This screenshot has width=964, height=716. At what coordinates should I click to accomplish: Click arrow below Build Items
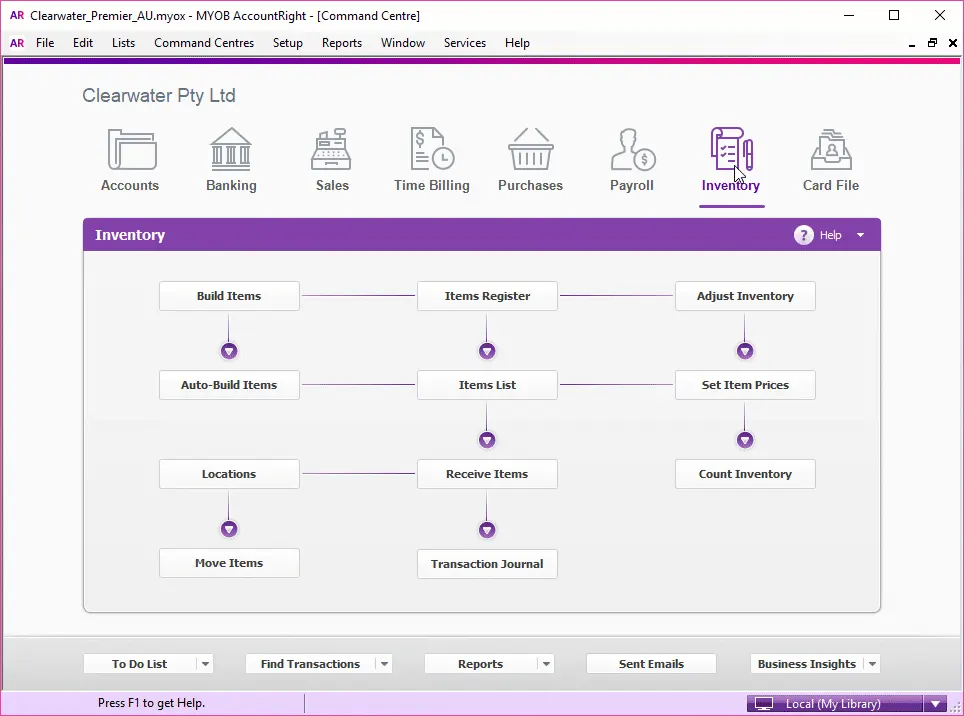coord(229,352)
